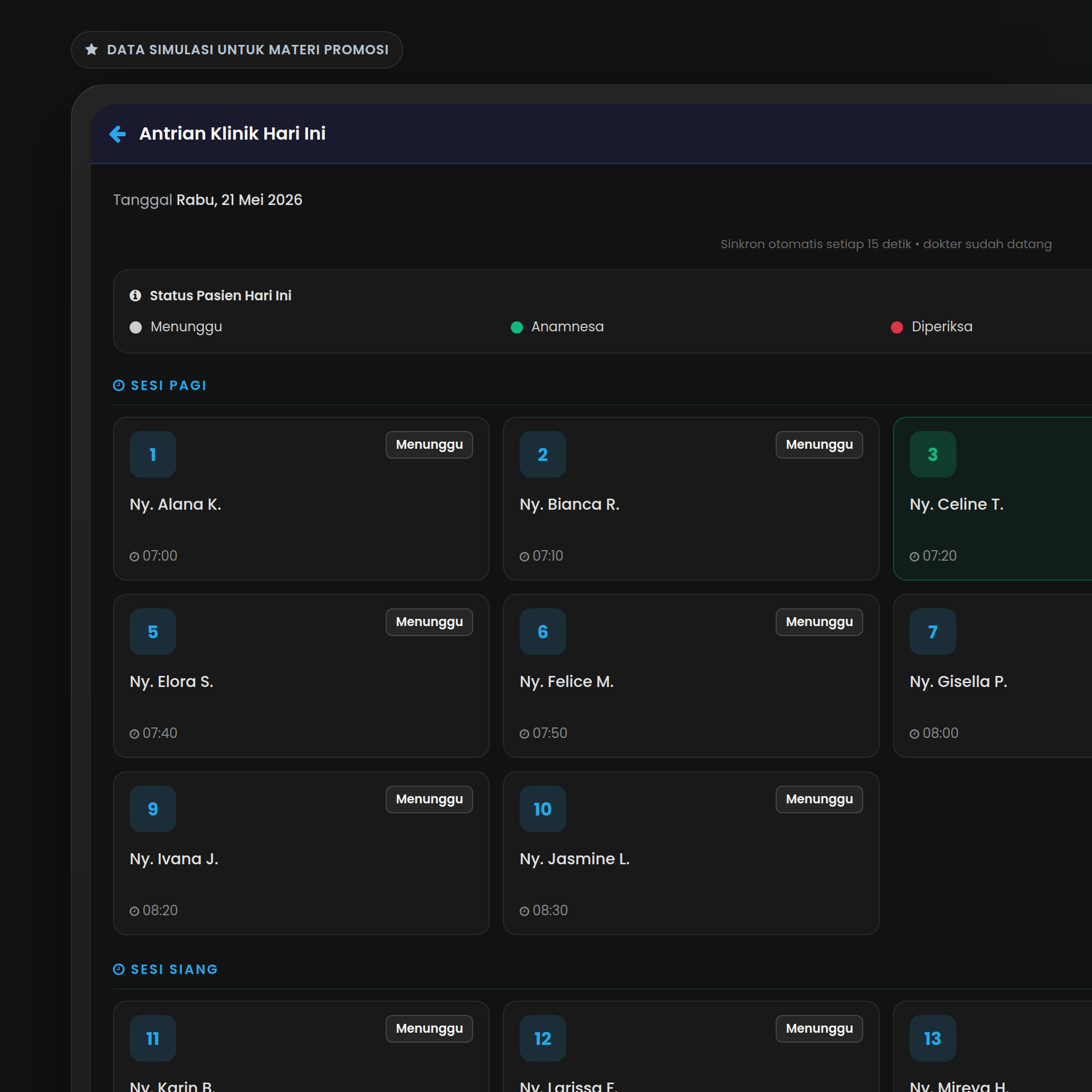Viewport: 1092px width, 1092px height.
Task: Click queue number 9 badge
Action: [152, 808]
